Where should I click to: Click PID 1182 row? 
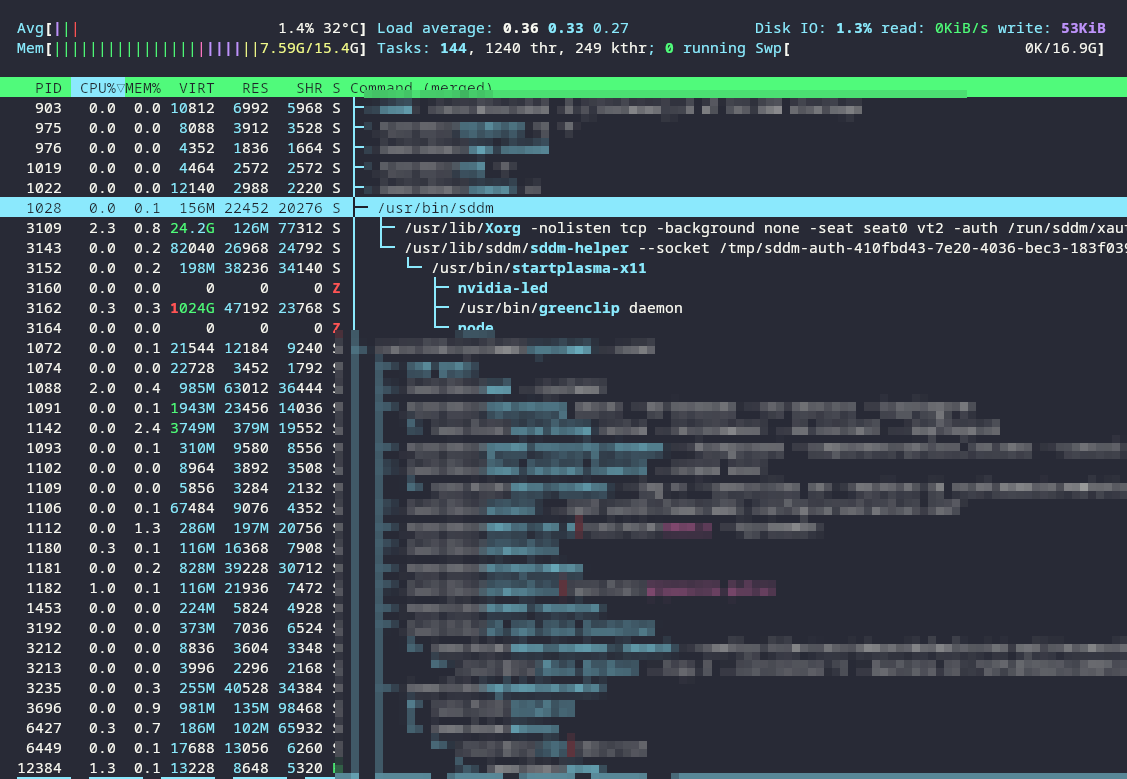(x=564, y=589)
